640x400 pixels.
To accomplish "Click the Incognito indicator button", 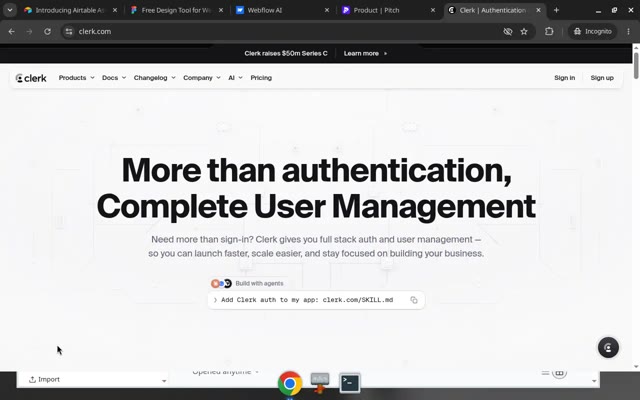I will tap(592, 31).
